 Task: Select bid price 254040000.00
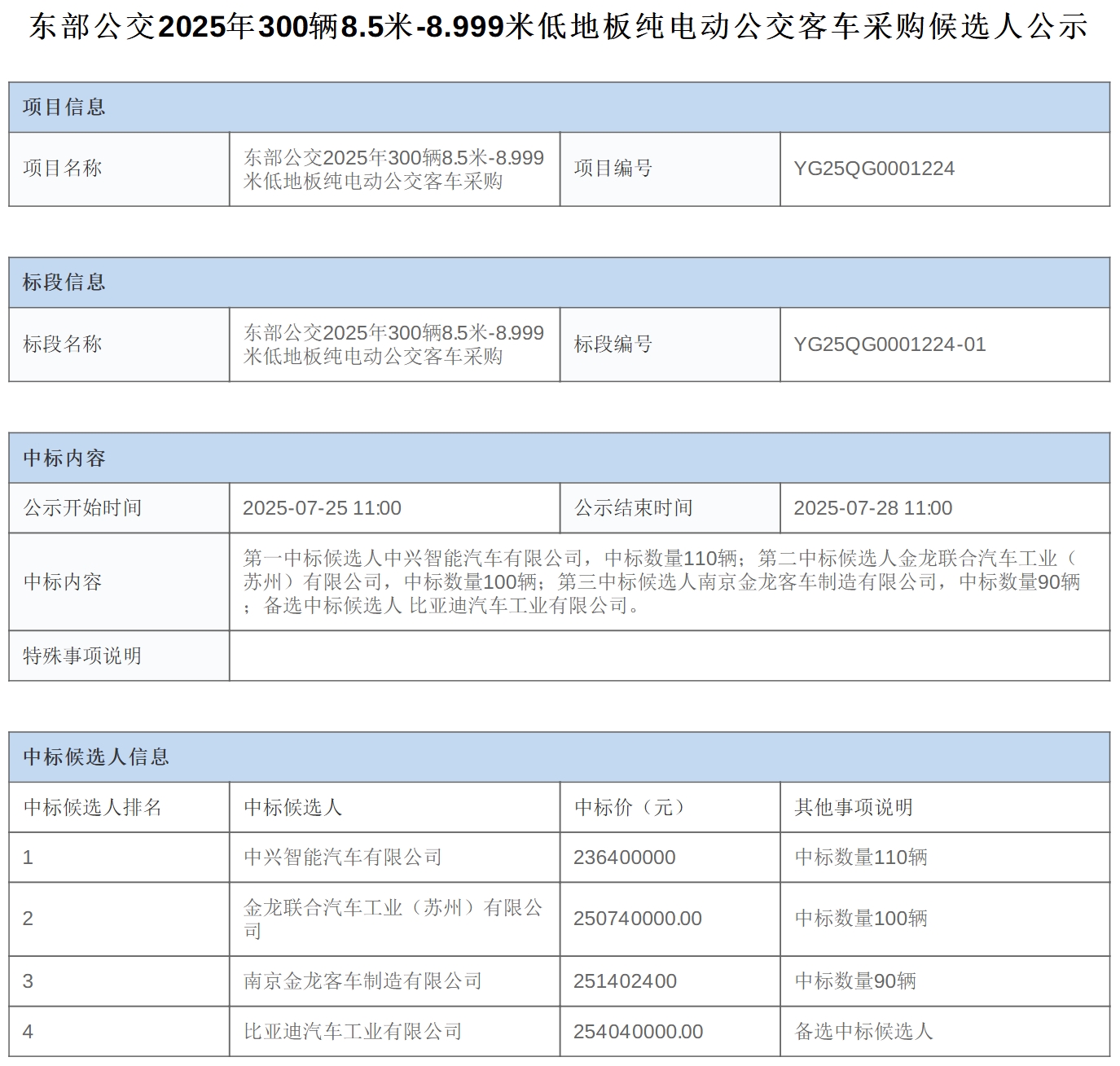click(638, 1032)
